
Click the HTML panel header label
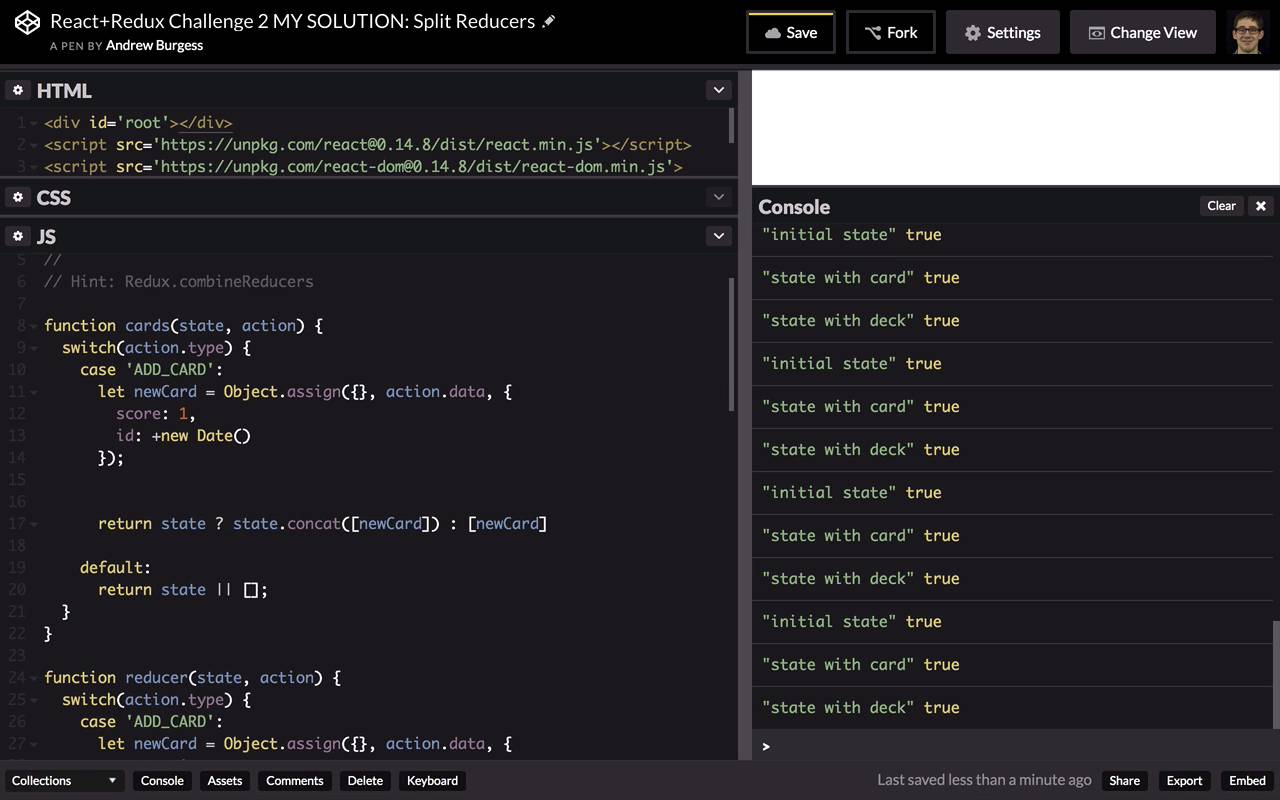tap(64, 90)
